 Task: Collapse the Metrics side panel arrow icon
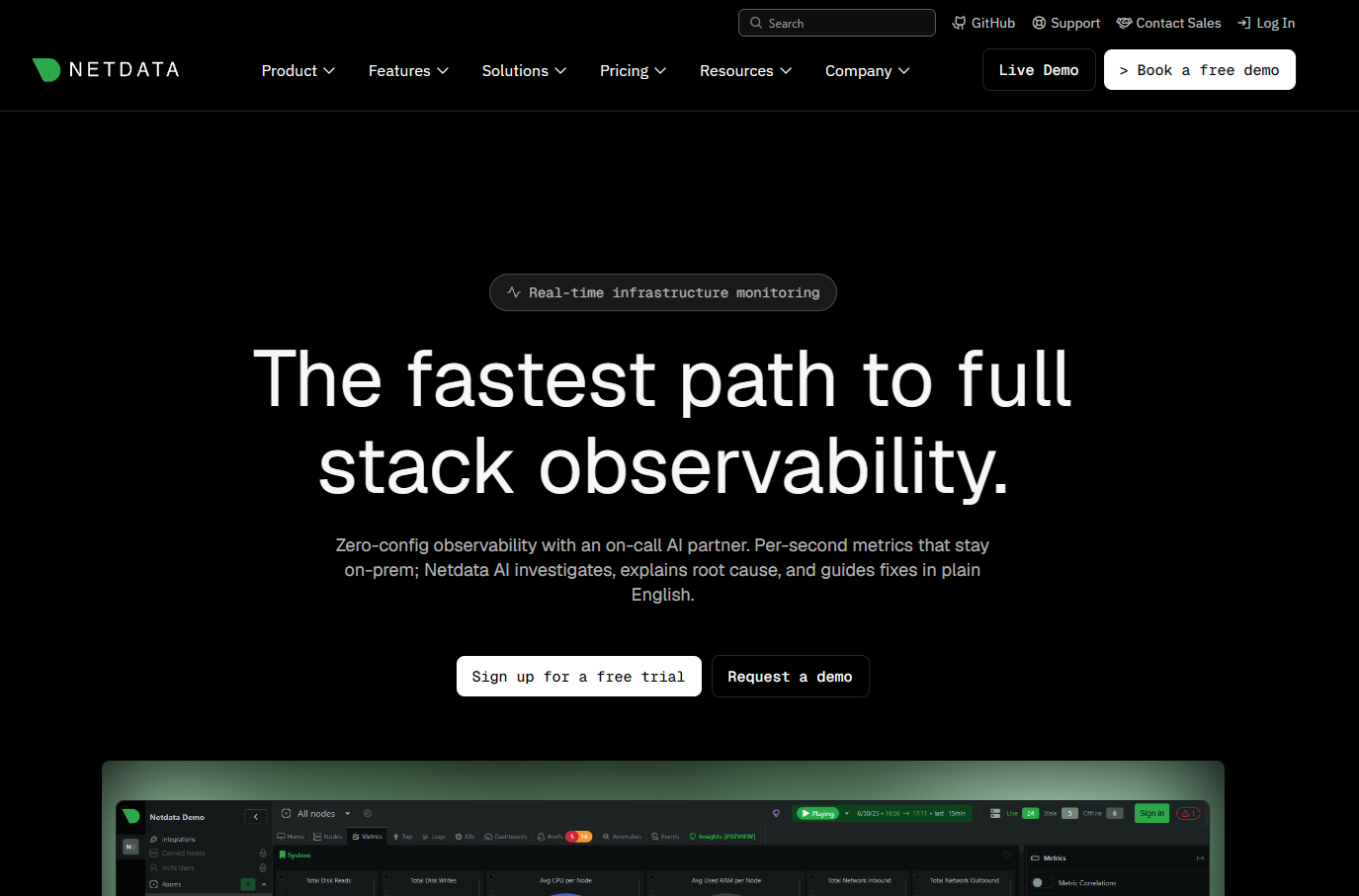coord(1201,858)
